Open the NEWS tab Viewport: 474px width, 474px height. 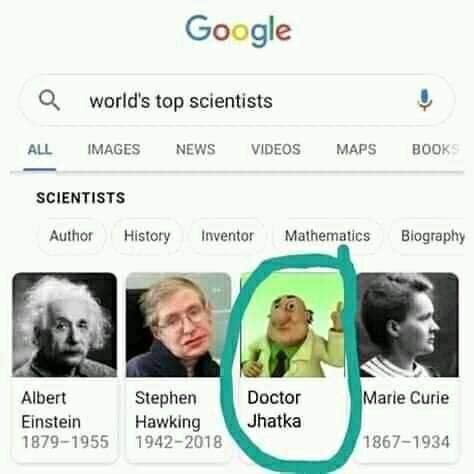(196, 149)
